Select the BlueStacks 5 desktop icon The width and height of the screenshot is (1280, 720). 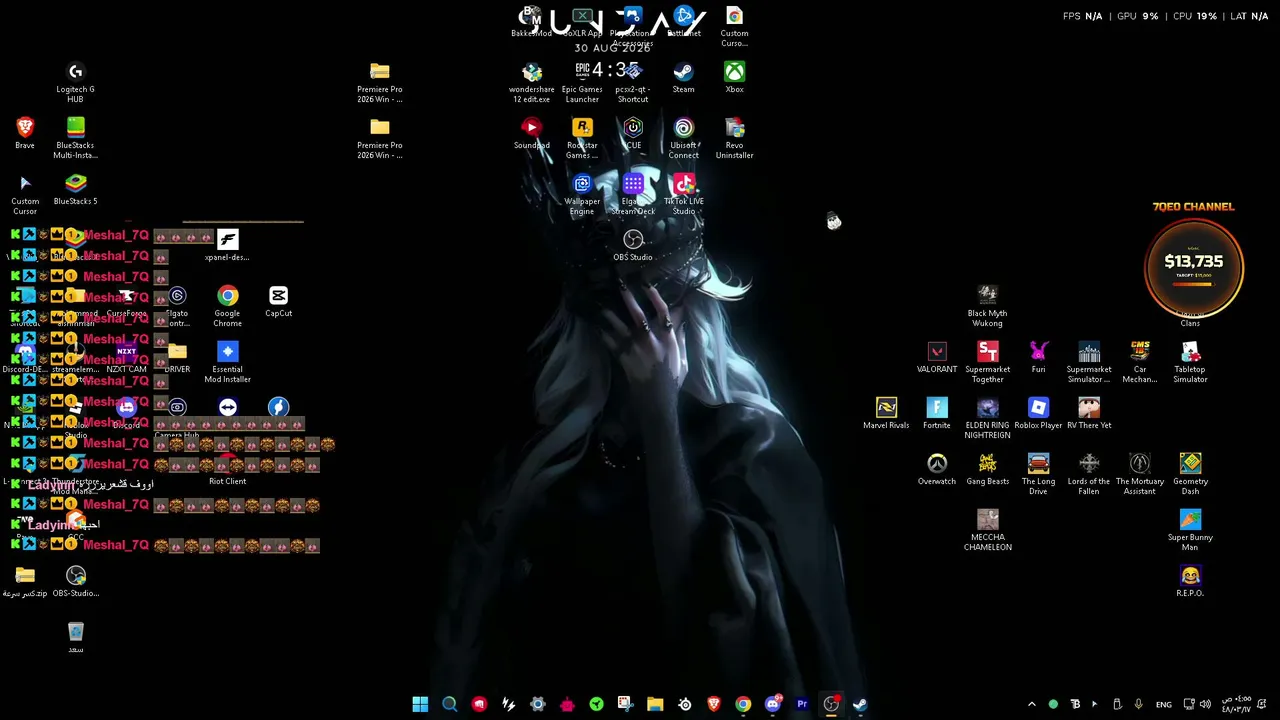click(x=75, y=189)
